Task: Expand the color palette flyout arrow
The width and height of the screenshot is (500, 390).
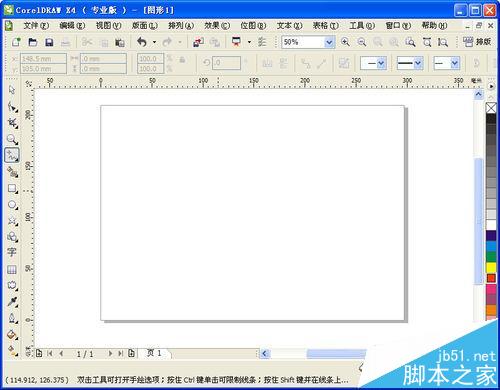Action: pos(491,86)
